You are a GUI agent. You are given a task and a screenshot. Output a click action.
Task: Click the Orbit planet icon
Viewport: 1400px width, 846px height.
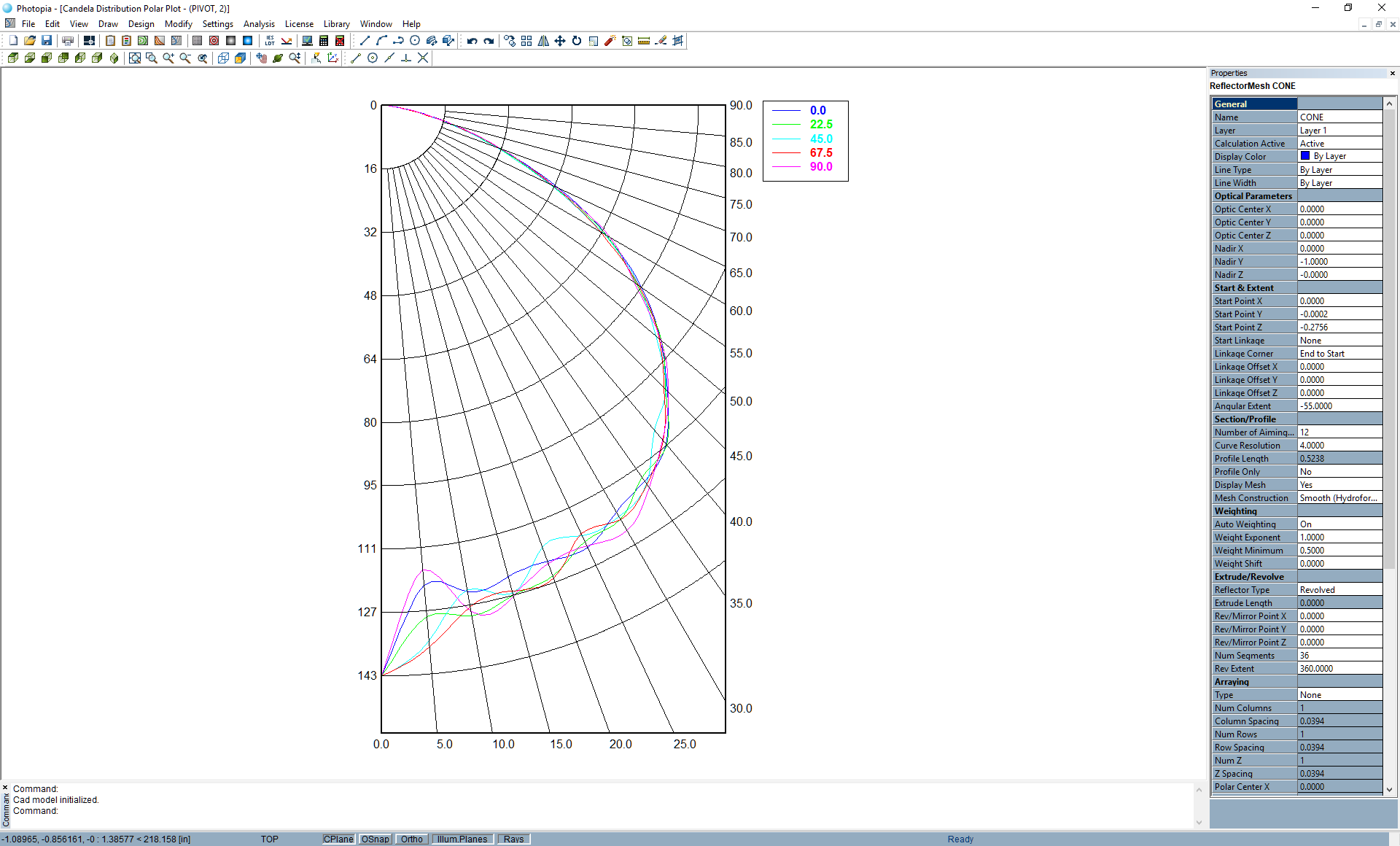[278, 58]
